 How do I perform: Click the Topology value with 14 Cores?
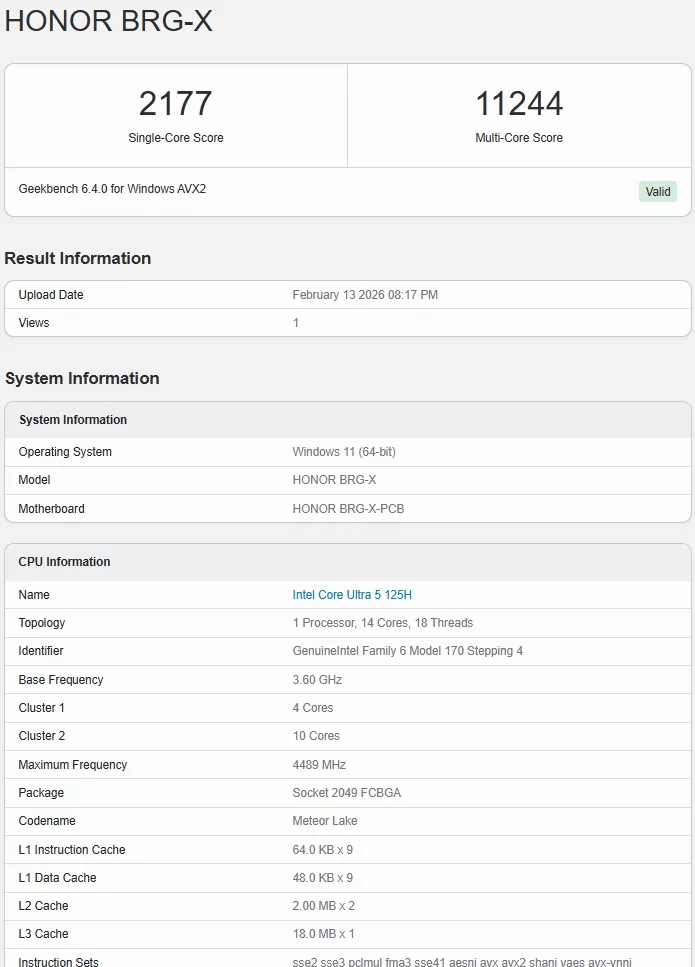click(382, 623)
